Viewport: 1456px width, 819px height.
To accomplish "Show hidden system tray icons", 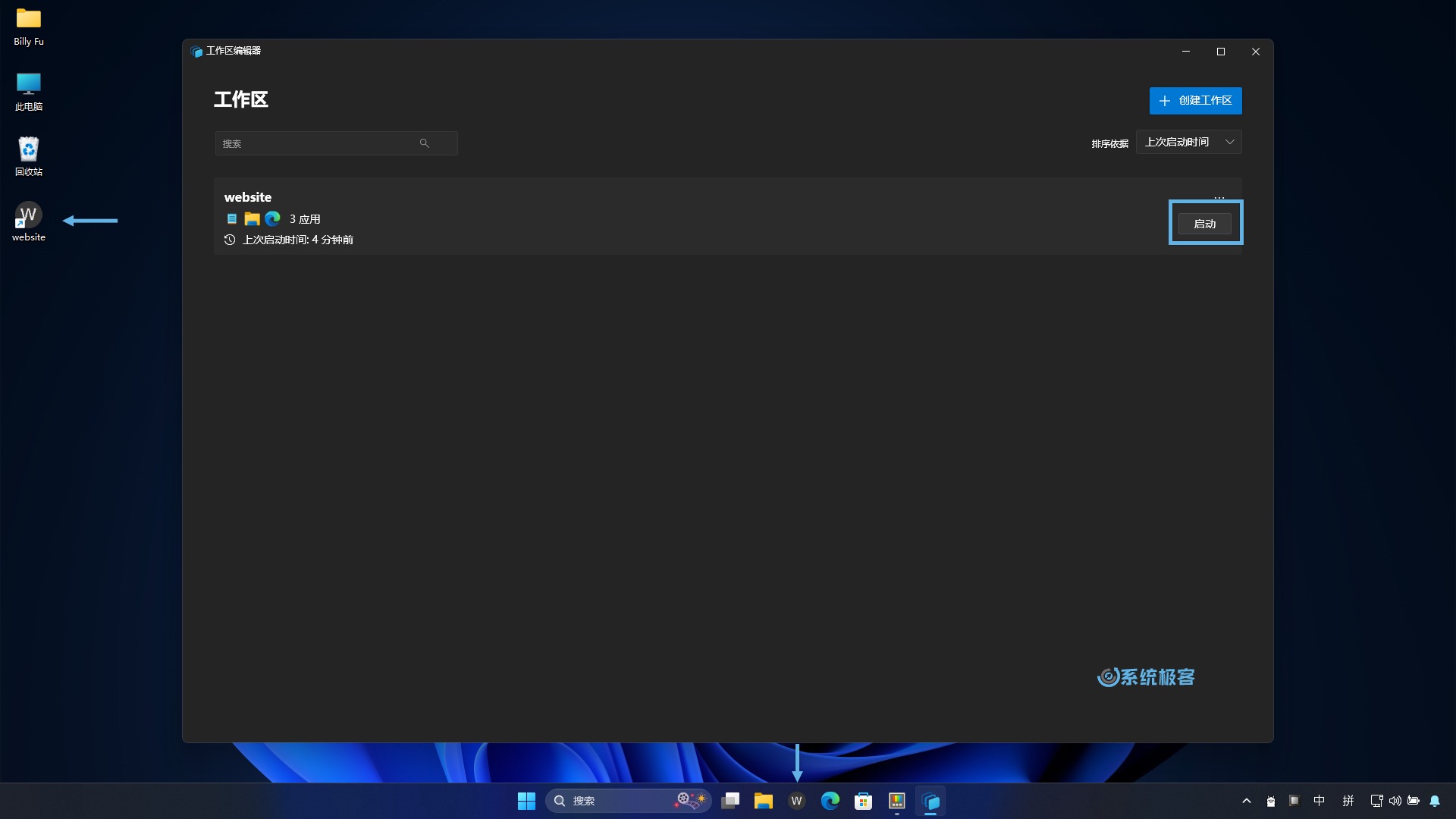I will click(x=1247, y=801).
